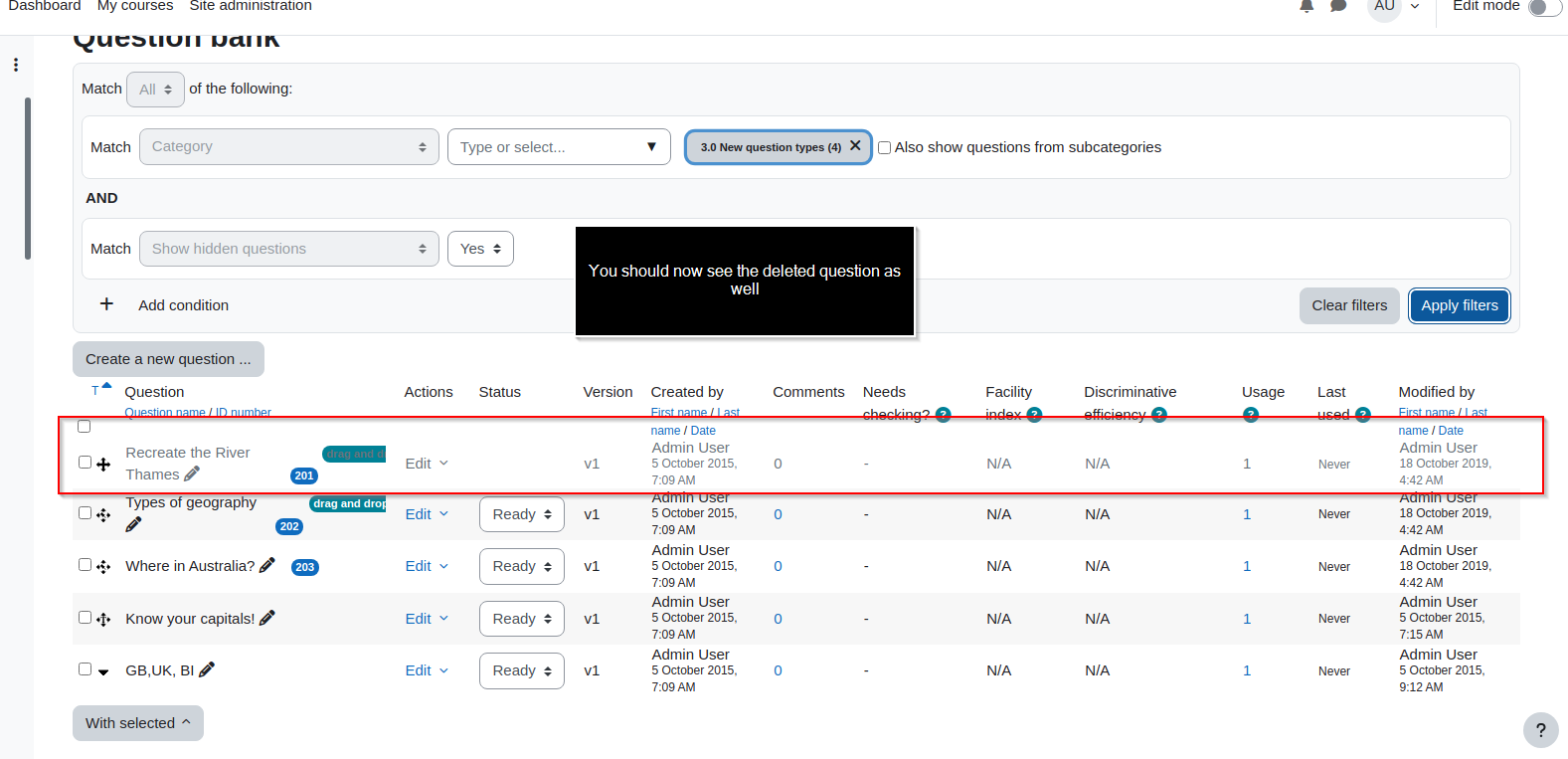Click pencil icon beside GB,UK, BI
Viewport: 1568px width, 759px height.
(207, 669)
